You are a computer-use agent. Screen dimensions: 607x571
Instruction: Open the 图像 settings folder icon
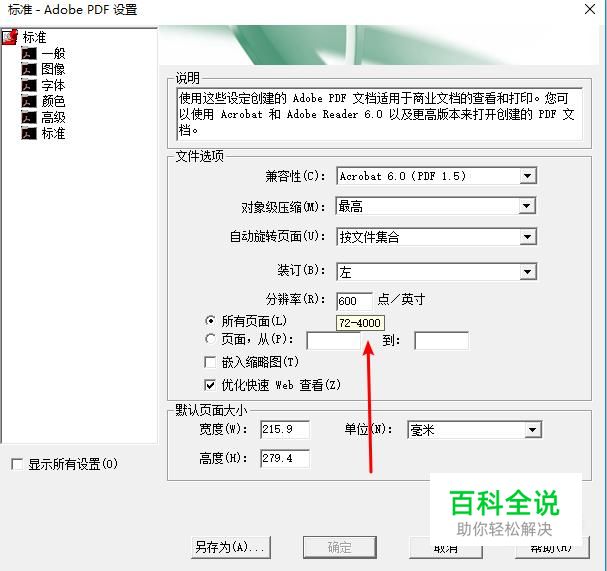(29, 69)
